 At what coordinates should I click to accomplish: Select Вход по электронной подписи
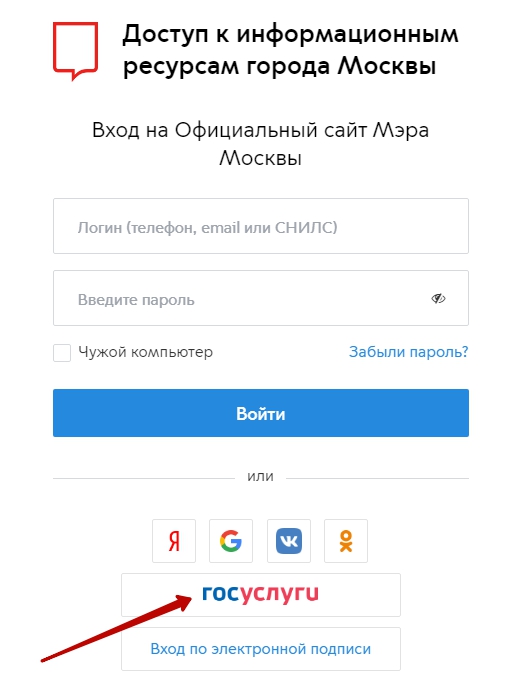pos(260,649)
